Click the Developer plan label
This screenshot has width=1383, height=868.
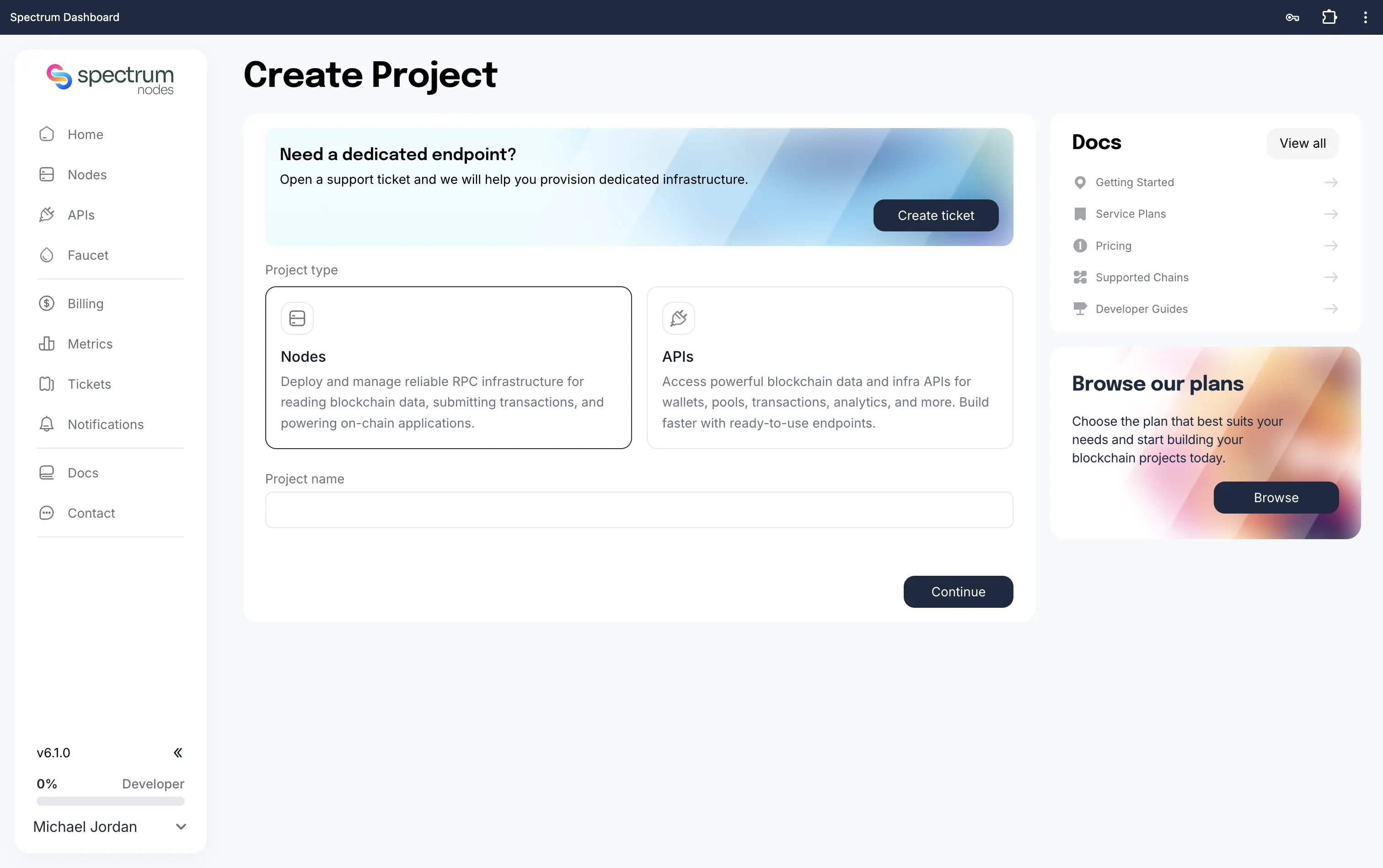click(153, 784)
